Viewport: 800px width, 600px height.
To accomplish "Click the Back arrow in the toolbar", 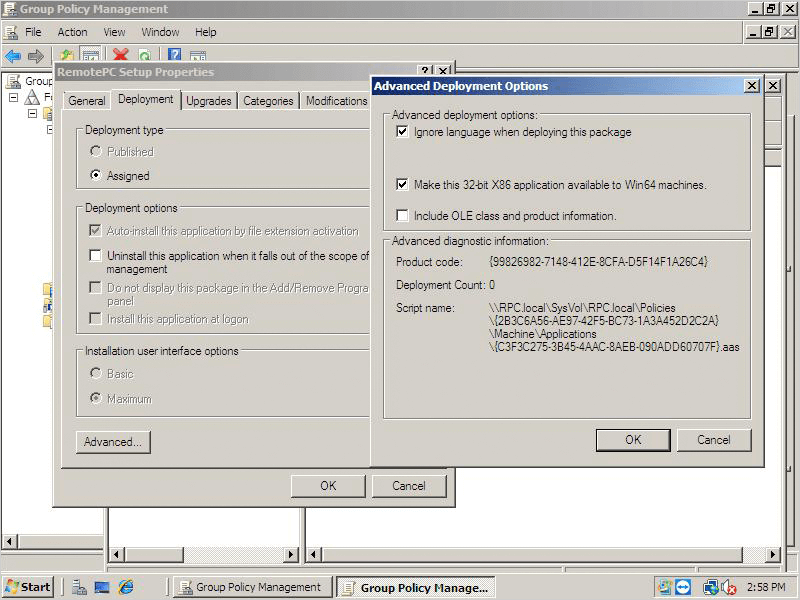I will [13, 56].
